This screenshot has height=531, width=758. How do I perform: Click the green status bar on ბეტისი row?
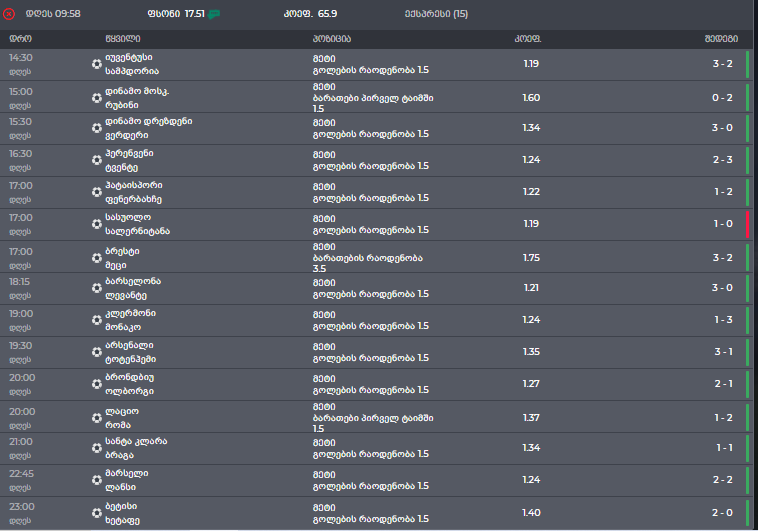pos(746,512)
